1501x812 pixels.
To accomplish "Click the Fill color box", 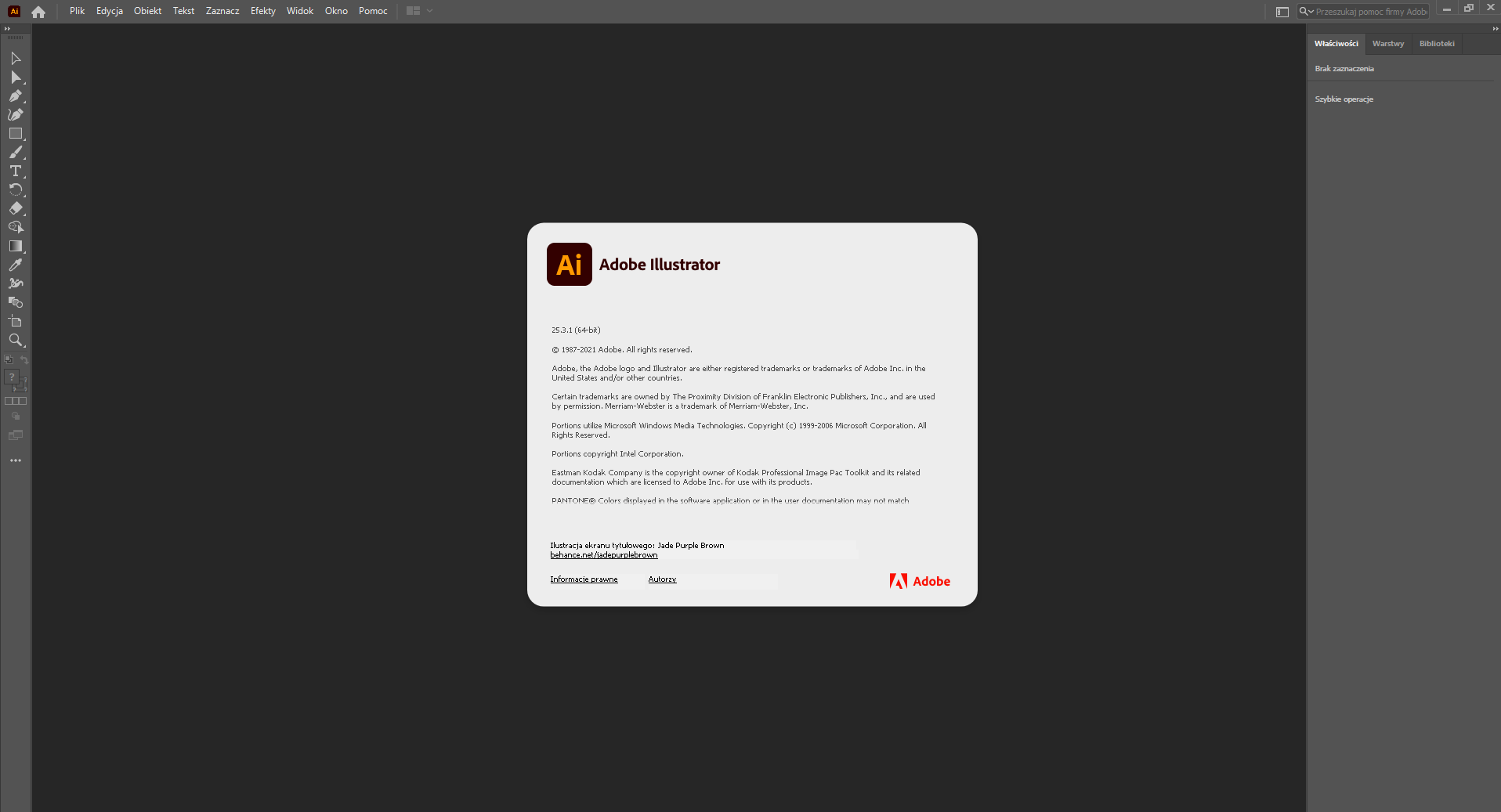I will coord(12,377).
